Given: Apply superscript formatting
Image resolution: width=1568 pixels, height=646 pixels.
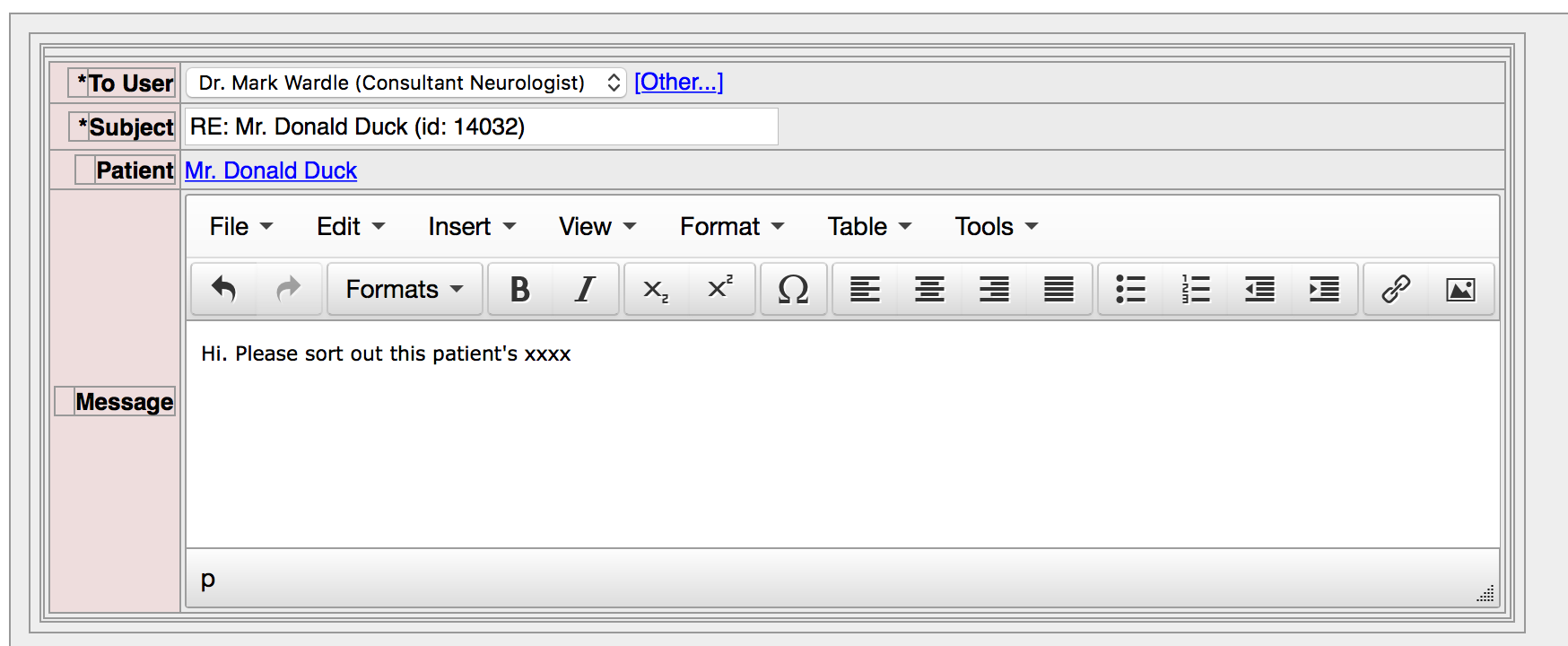Looking at the screenshot, I should click(720, 289).
